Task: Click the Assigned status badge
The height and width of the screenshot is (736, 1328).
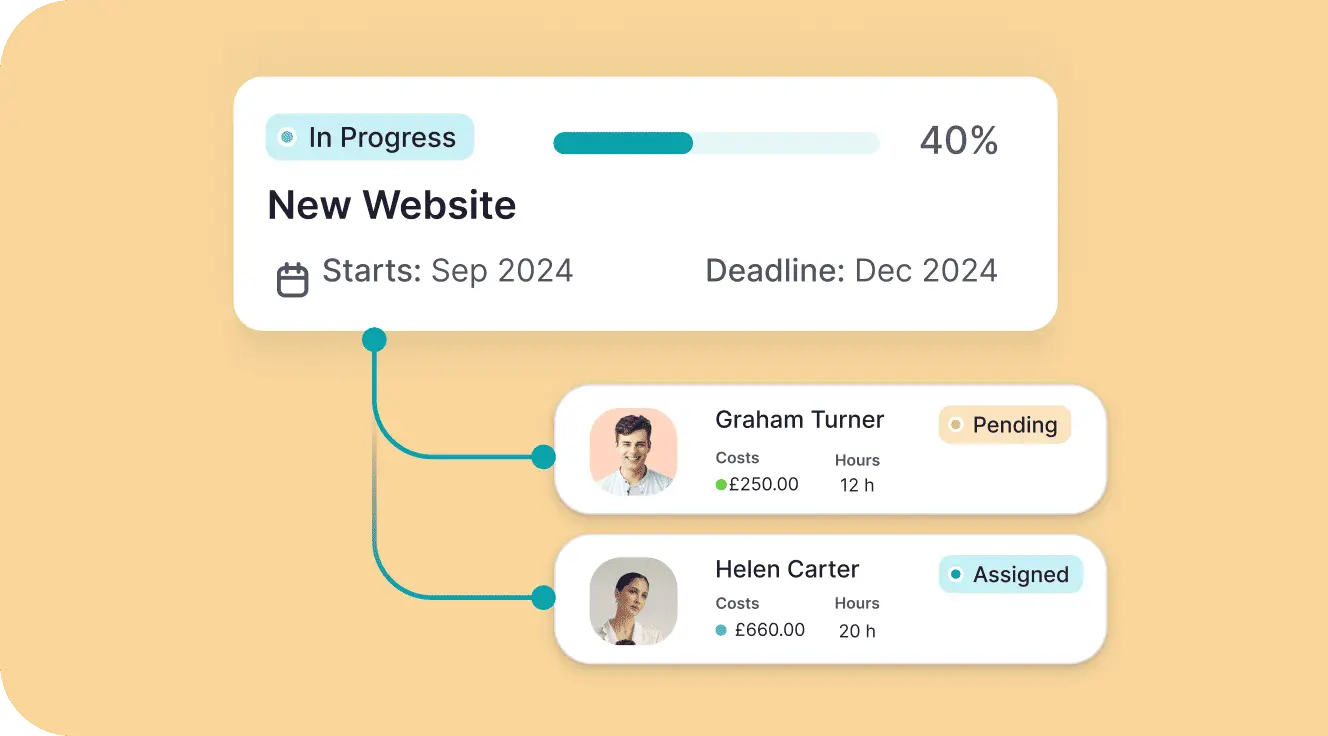Action: click(x=1010, y=575)
